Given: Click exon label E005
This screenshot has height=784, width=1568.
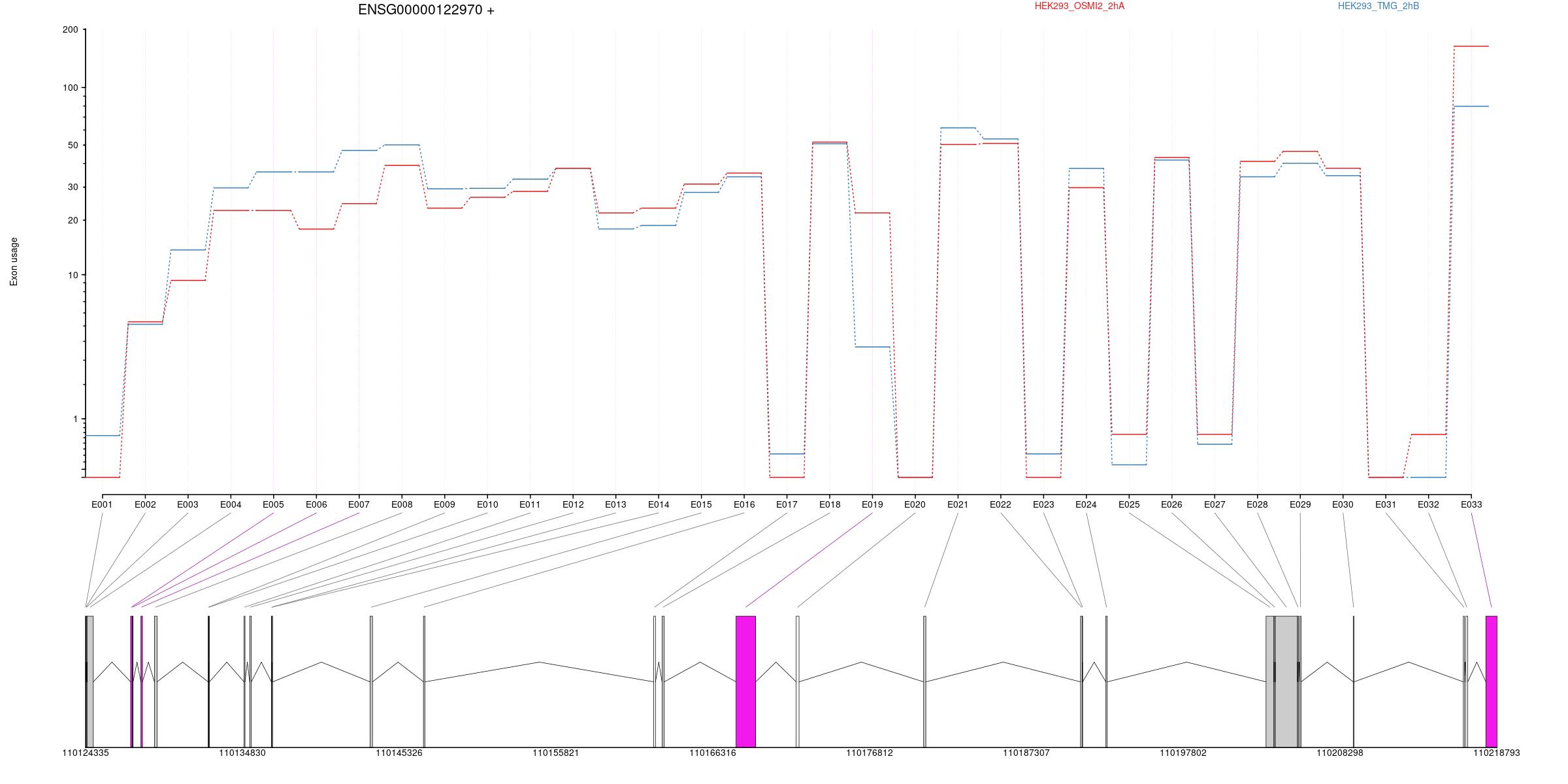Looking at the screenshot, I should (273, 504).
